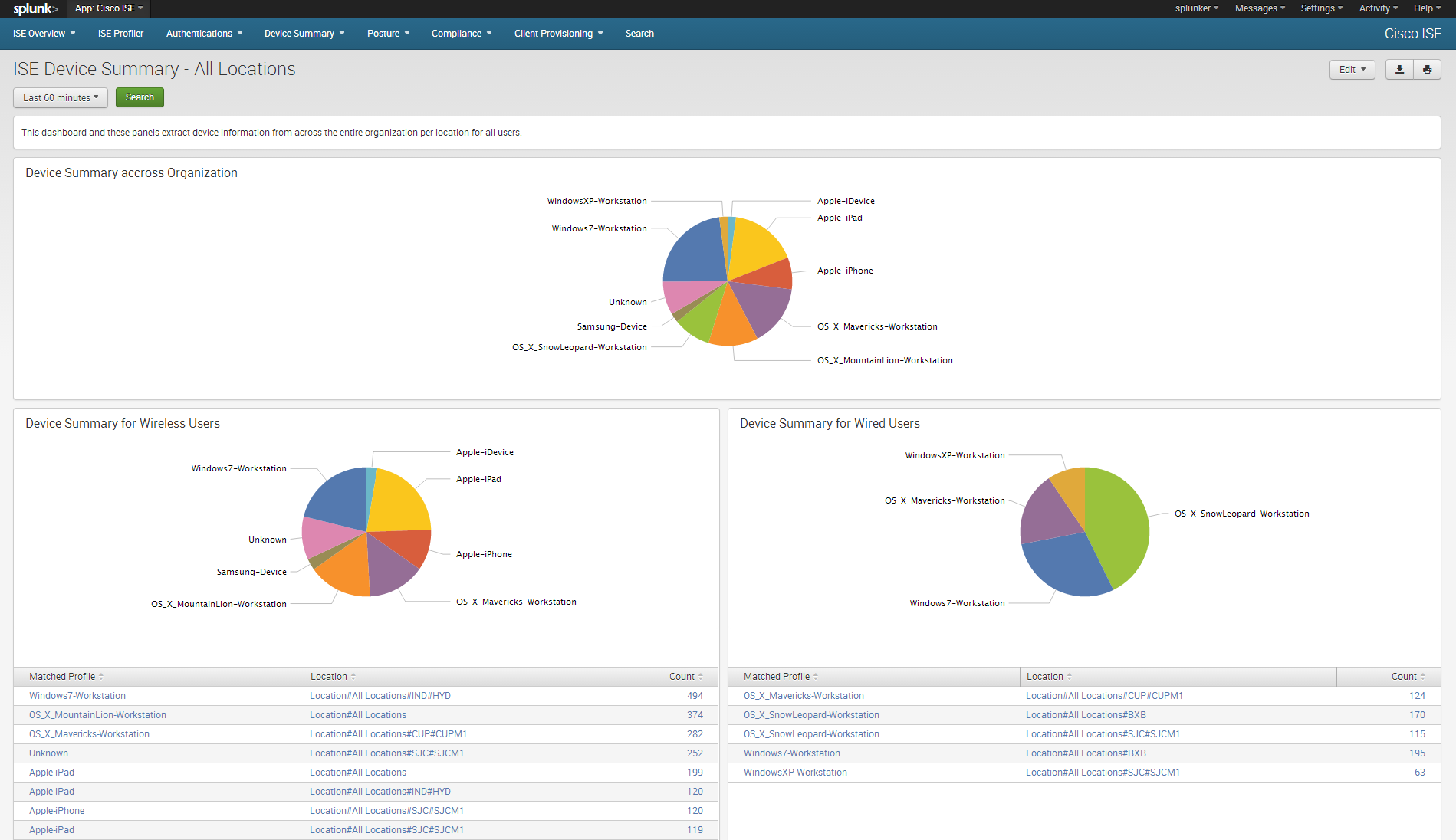Click Windows7-Workstation in wired table
Viewport: 1456px width, 840px height.
pos(792,753)
